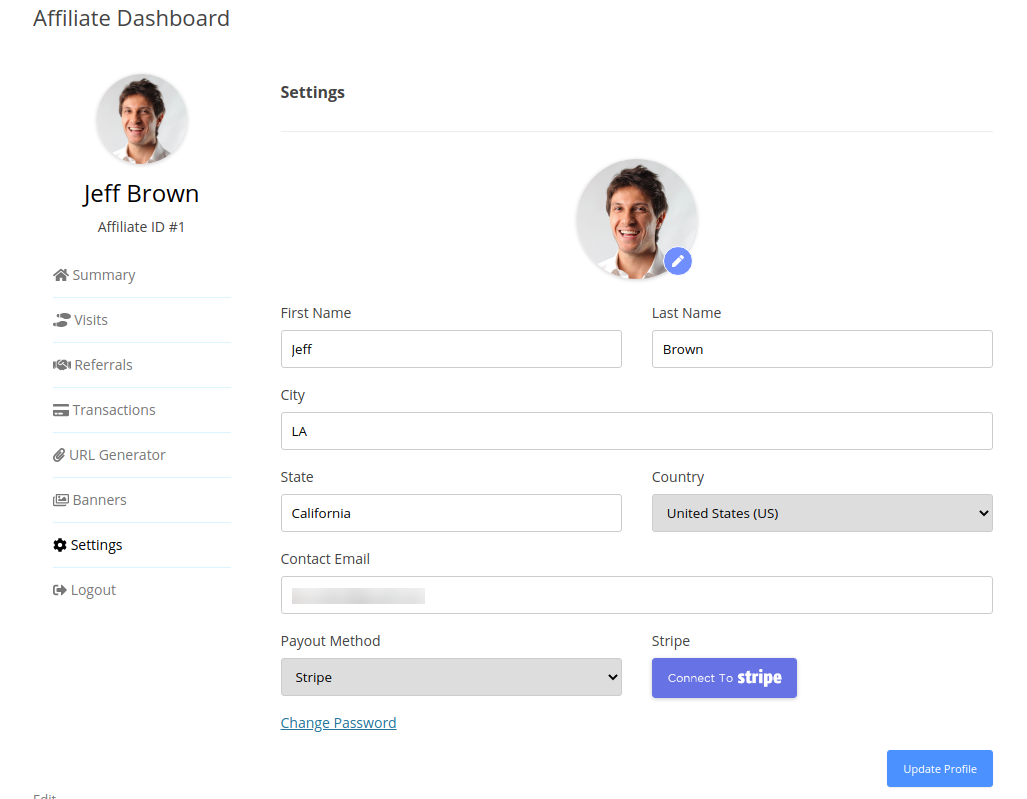Select the Settings menu item
This screenshot has height=799, width=1027.
pyautogui.click(x=96, y=545)
